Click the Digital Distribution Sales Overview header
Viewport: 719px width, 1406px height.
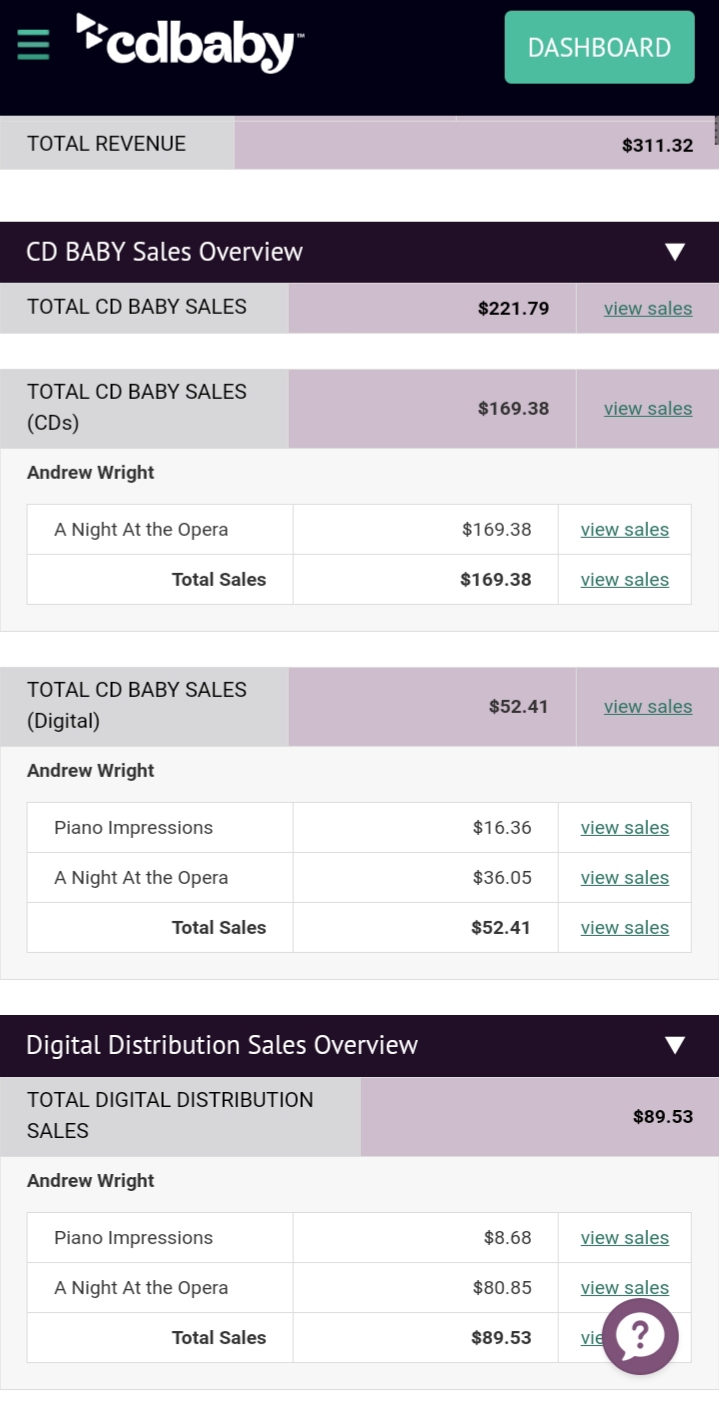[x=359, y=1046]
